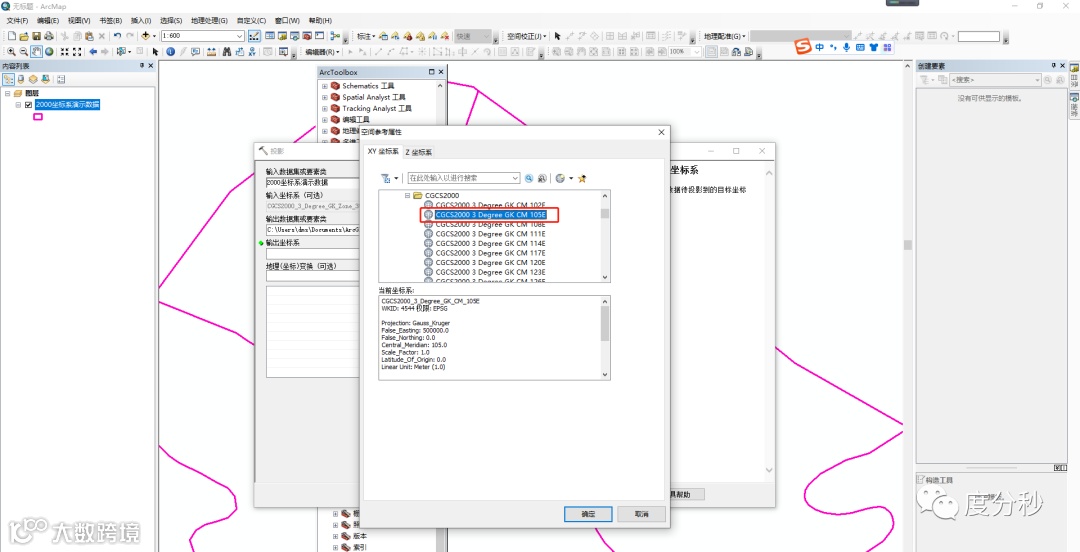
Task: Click List By Source icon
Action: coord(21,79)
